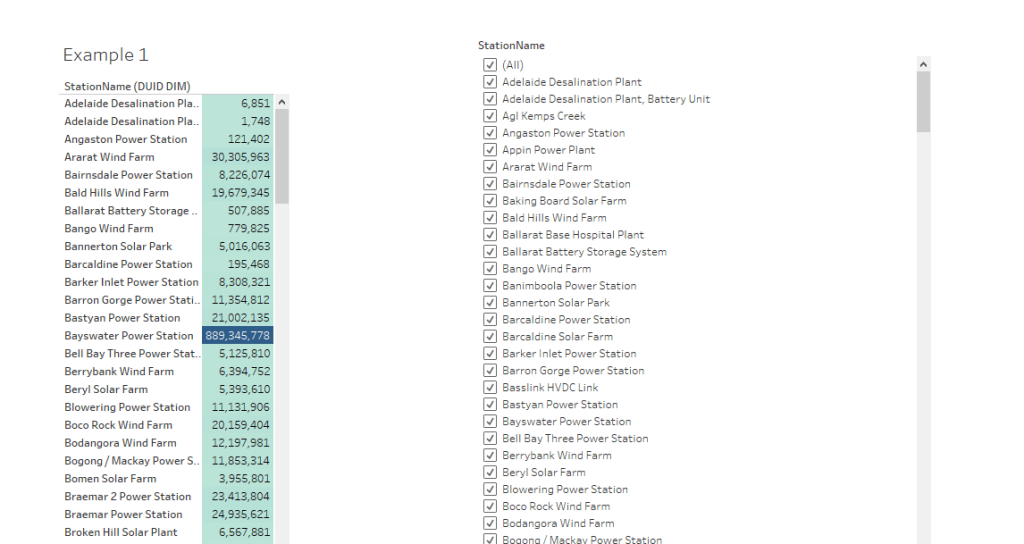Select the Bango Wind Farm table row label

click(x=109, y=229)
